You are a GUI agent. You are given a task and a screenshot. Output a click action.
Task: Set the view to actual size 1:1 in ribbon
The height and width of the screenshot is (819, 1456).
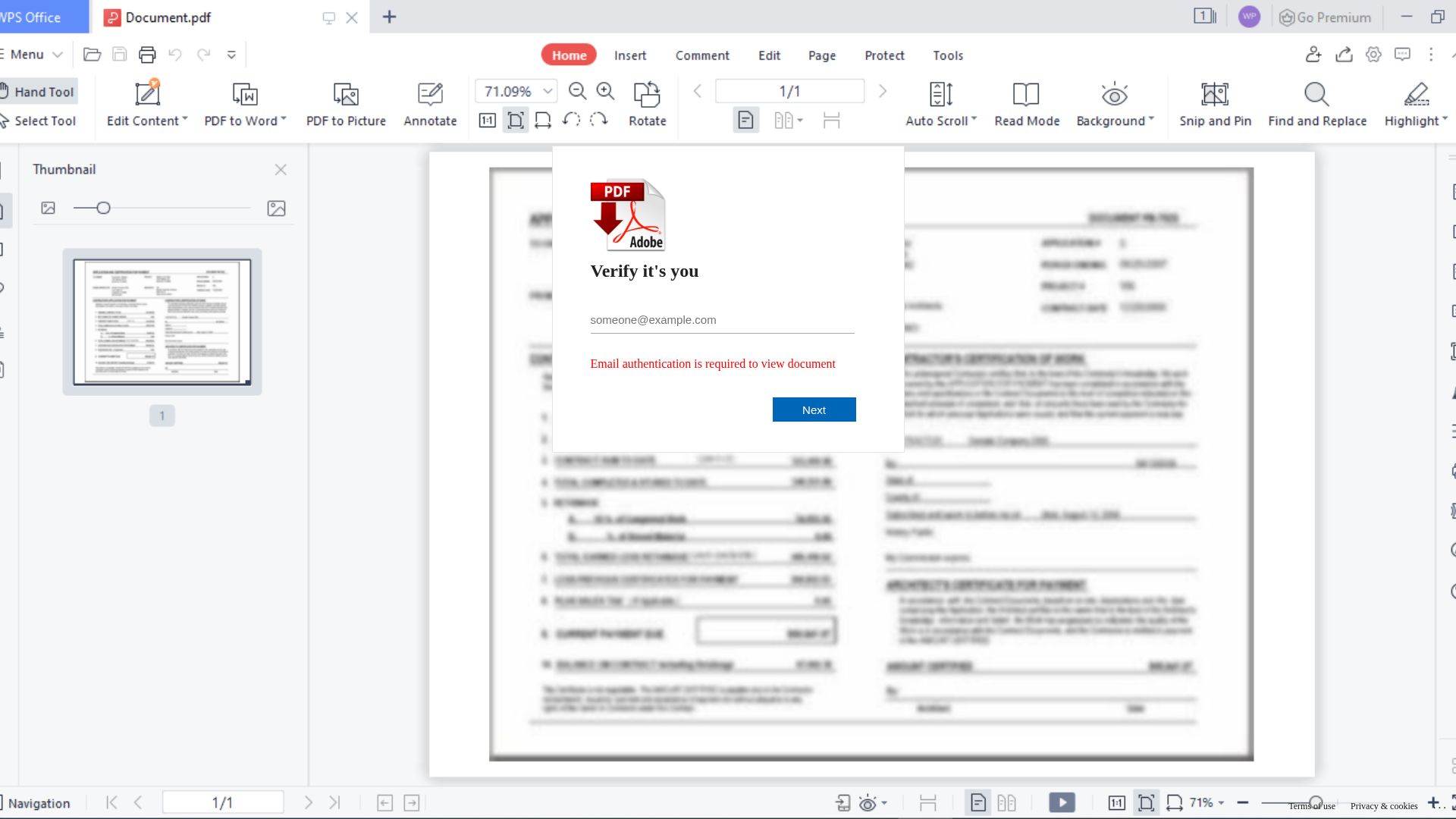click(488, 121)
